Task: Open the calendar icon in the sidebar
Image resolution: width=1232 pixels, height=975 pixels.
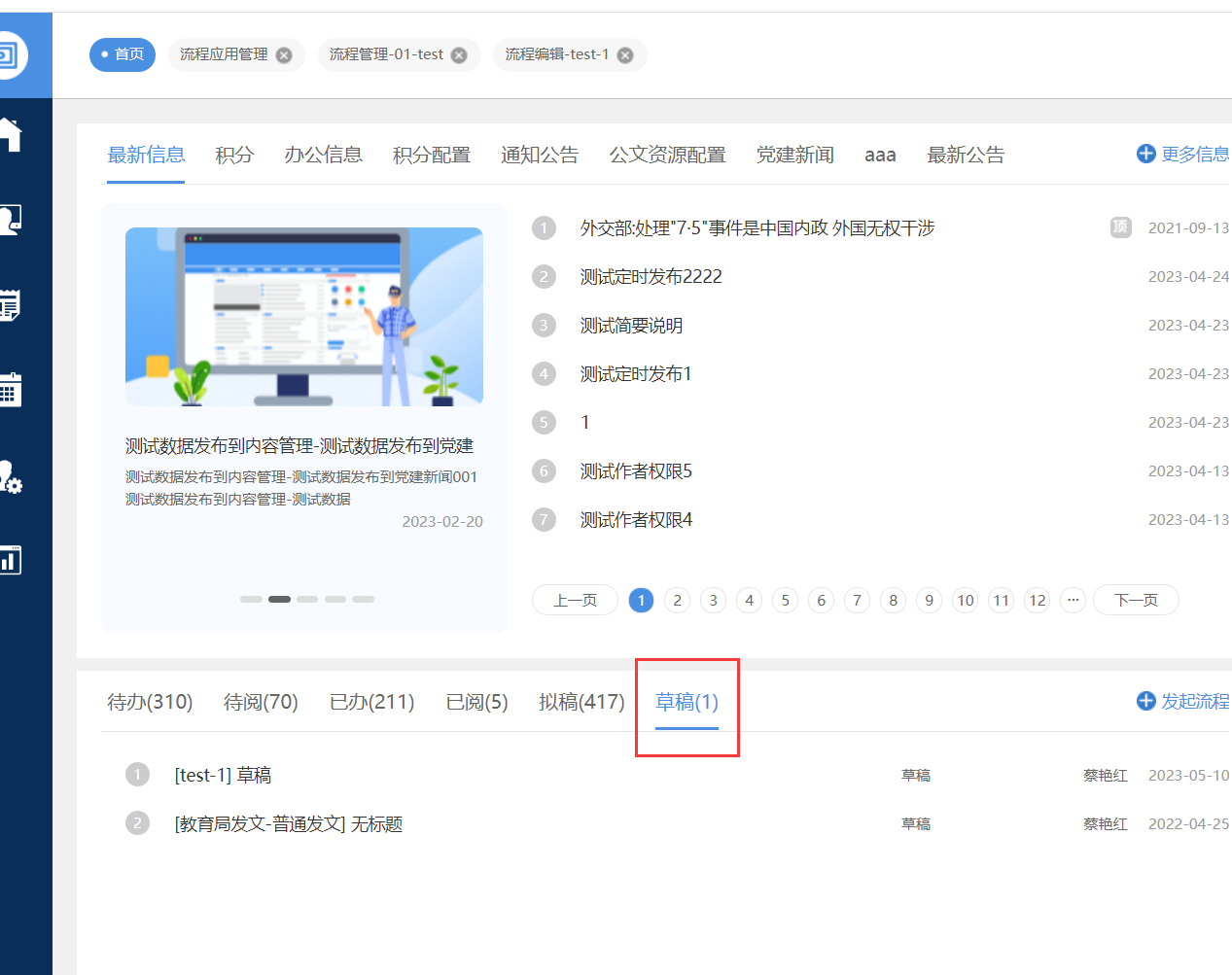Action: tap(10, 390)
